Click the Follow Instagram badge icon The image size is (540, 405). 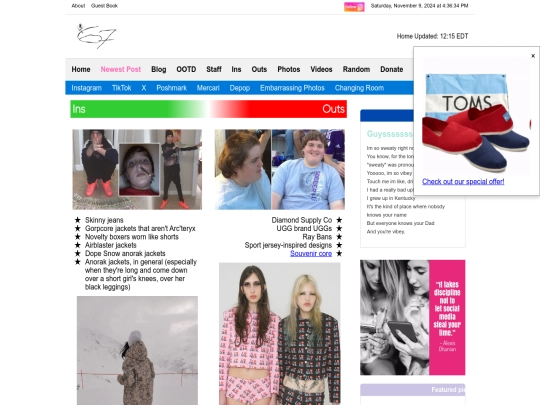[x=354, y=7]
